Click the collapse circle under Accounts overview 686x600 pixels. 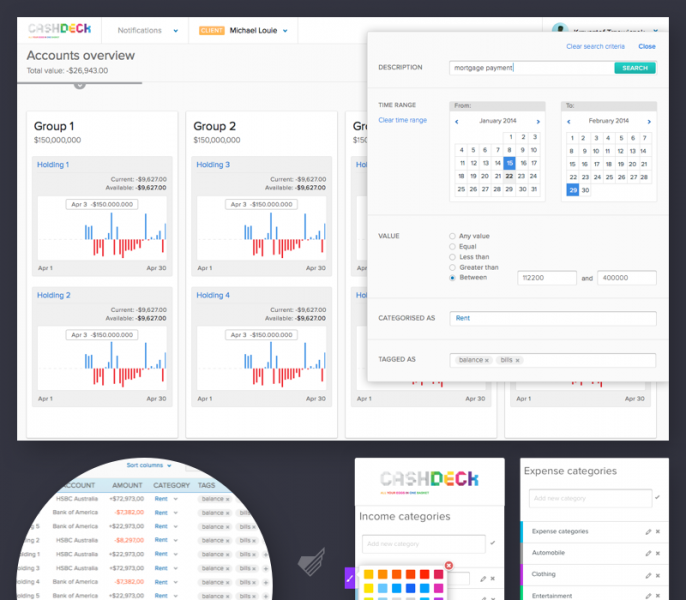[x=80, y=86]
